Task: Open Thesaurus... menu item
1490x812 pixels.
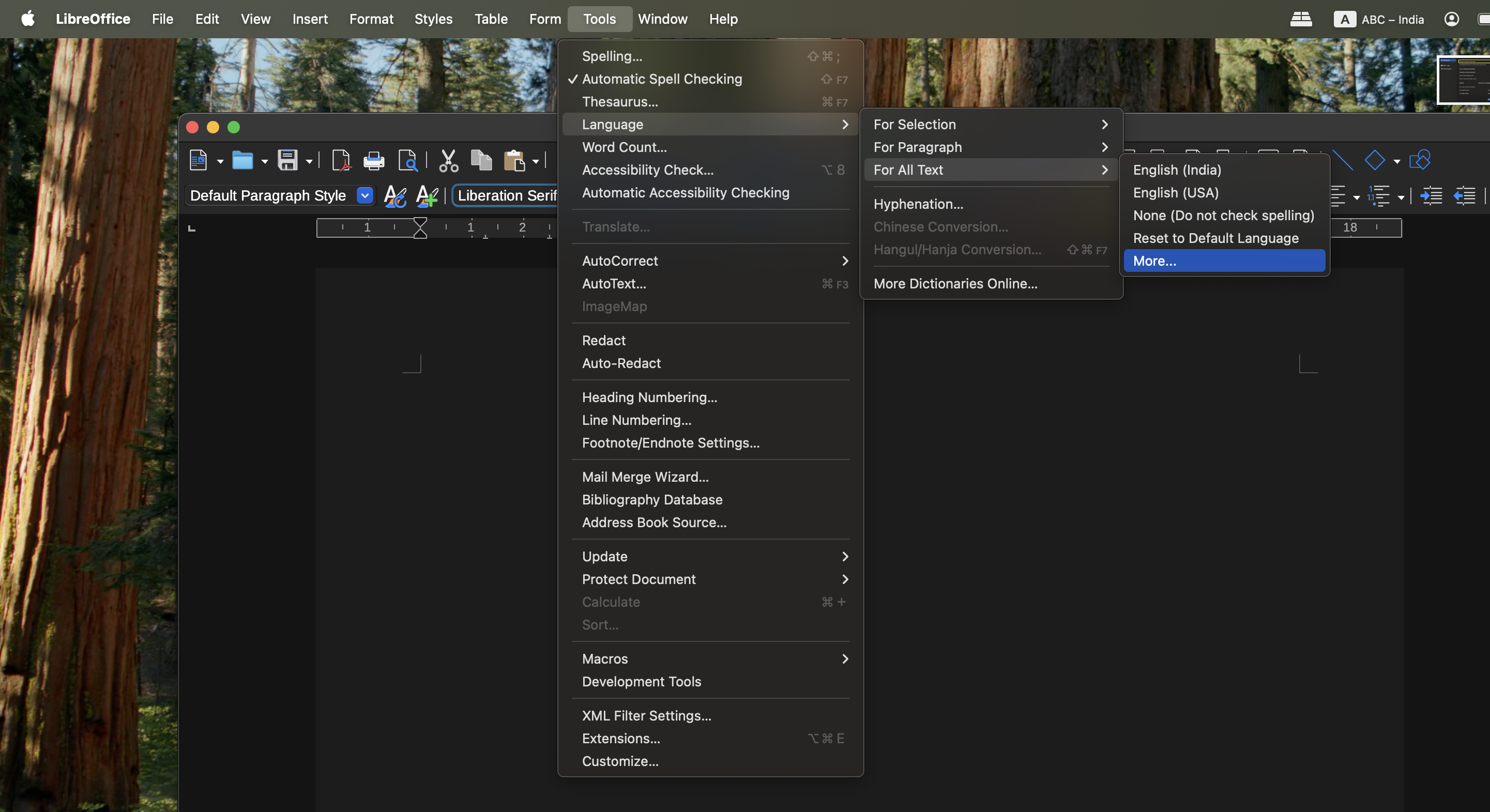Action: click(710, 102)
